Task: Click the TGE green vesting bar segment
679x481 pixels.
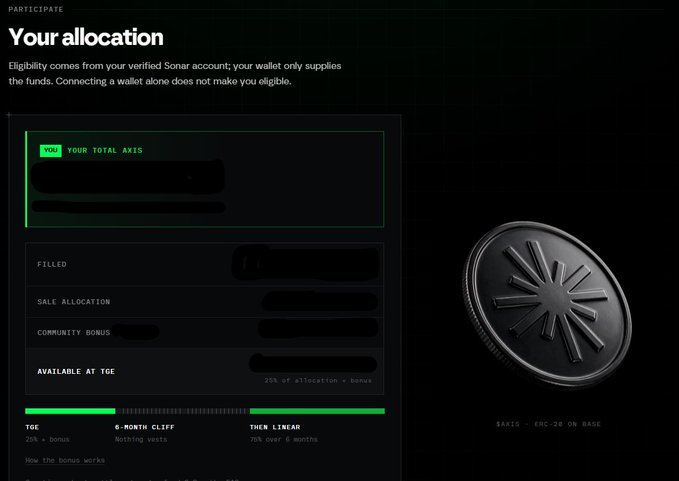Action: click(70, 411)
